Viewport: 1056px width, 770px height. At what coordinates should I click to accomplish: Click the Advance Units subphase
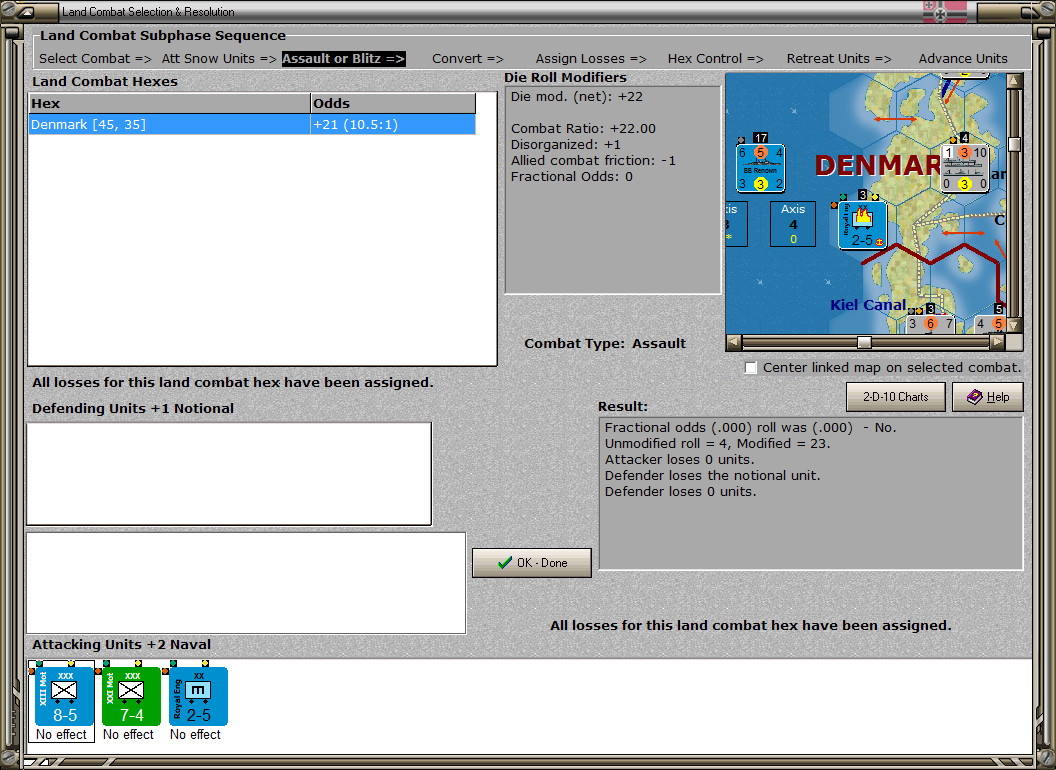coord(963,59)
